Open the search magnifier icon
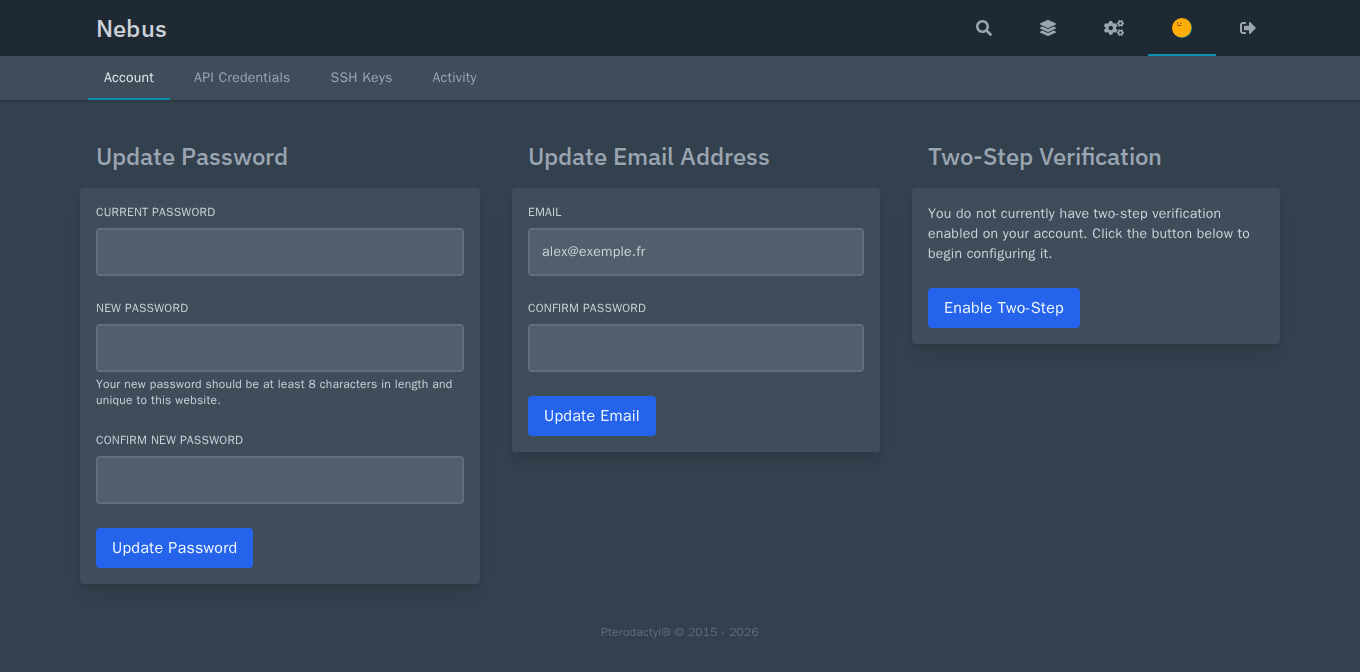Screen dimensions: 1360x672 (x=984, y=28)
